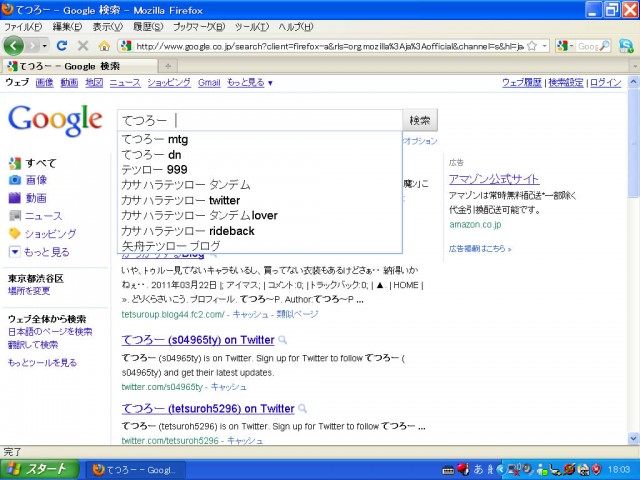Image resolution: width=640 pixels, height=480 pixels.
Task: Expand sidebar もっと見る arrow
Action: [x=15, y=252]
